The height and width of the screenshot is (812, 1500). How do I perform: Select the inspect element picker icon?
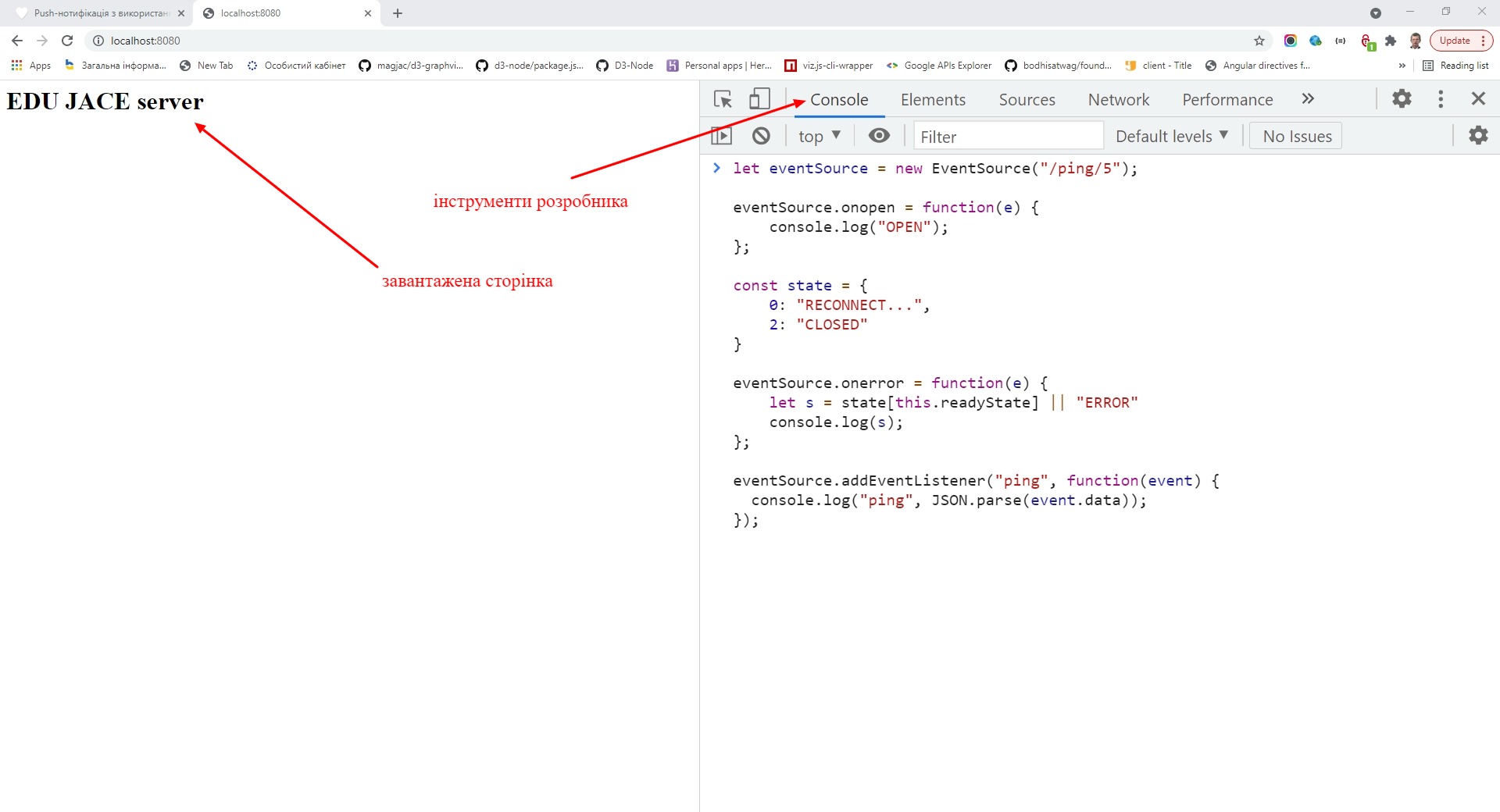tap(723, 99)
